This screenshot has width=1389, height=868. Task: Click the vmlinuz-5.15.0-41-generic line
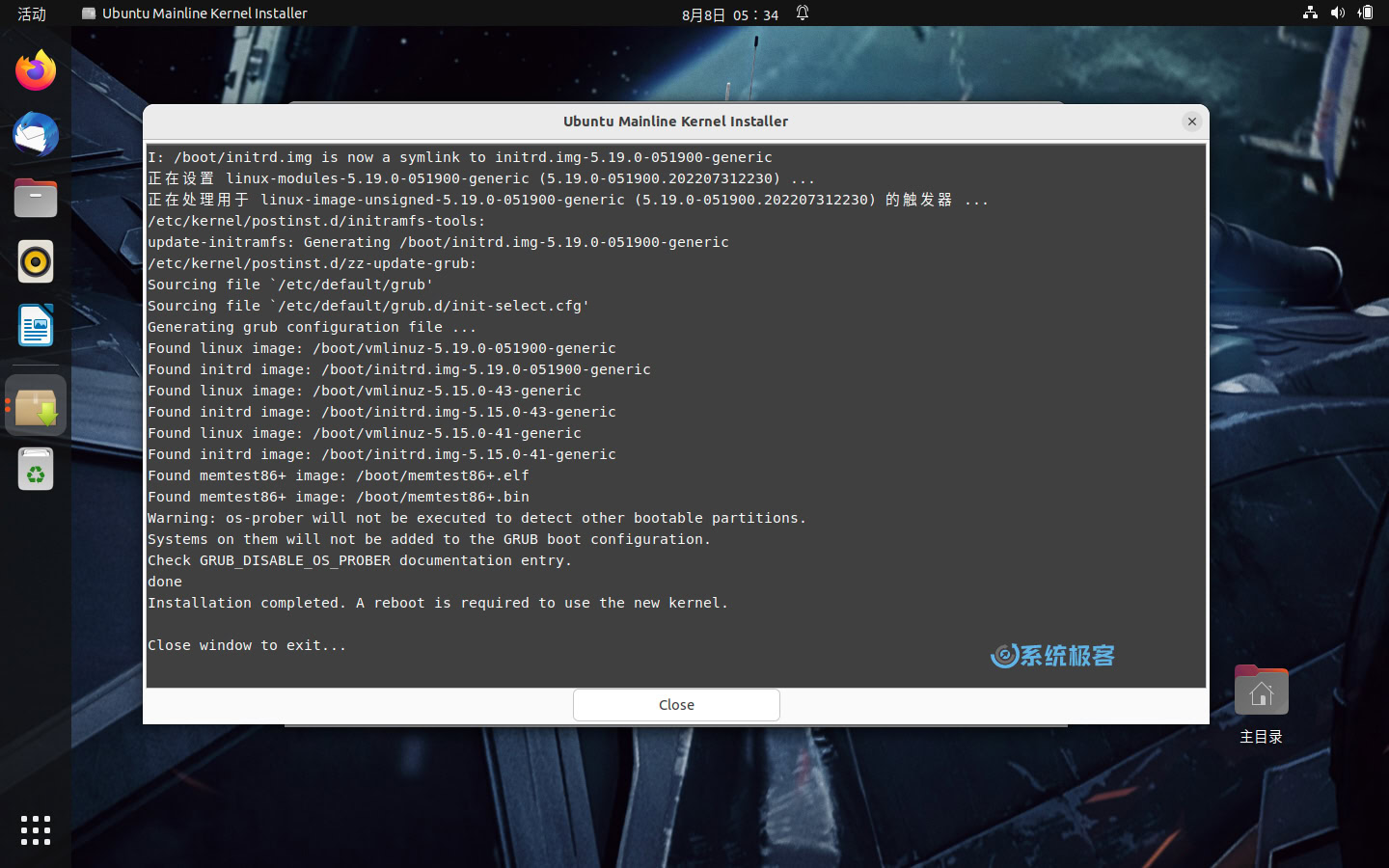click(x=365, y=433)
